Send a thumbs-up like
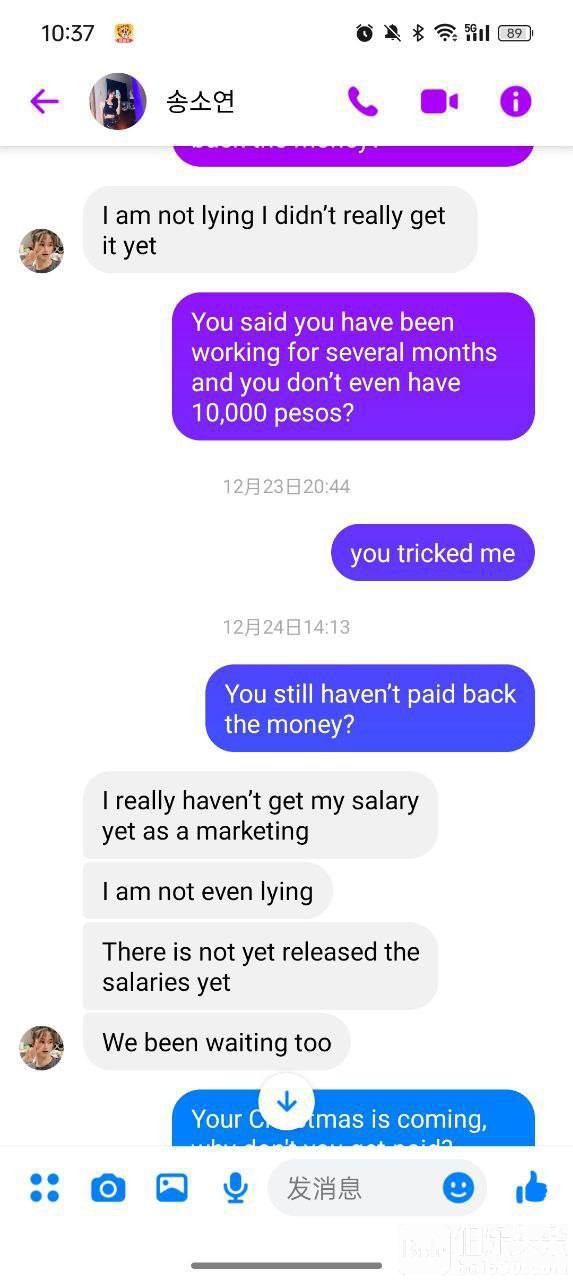 point(531,1186)
